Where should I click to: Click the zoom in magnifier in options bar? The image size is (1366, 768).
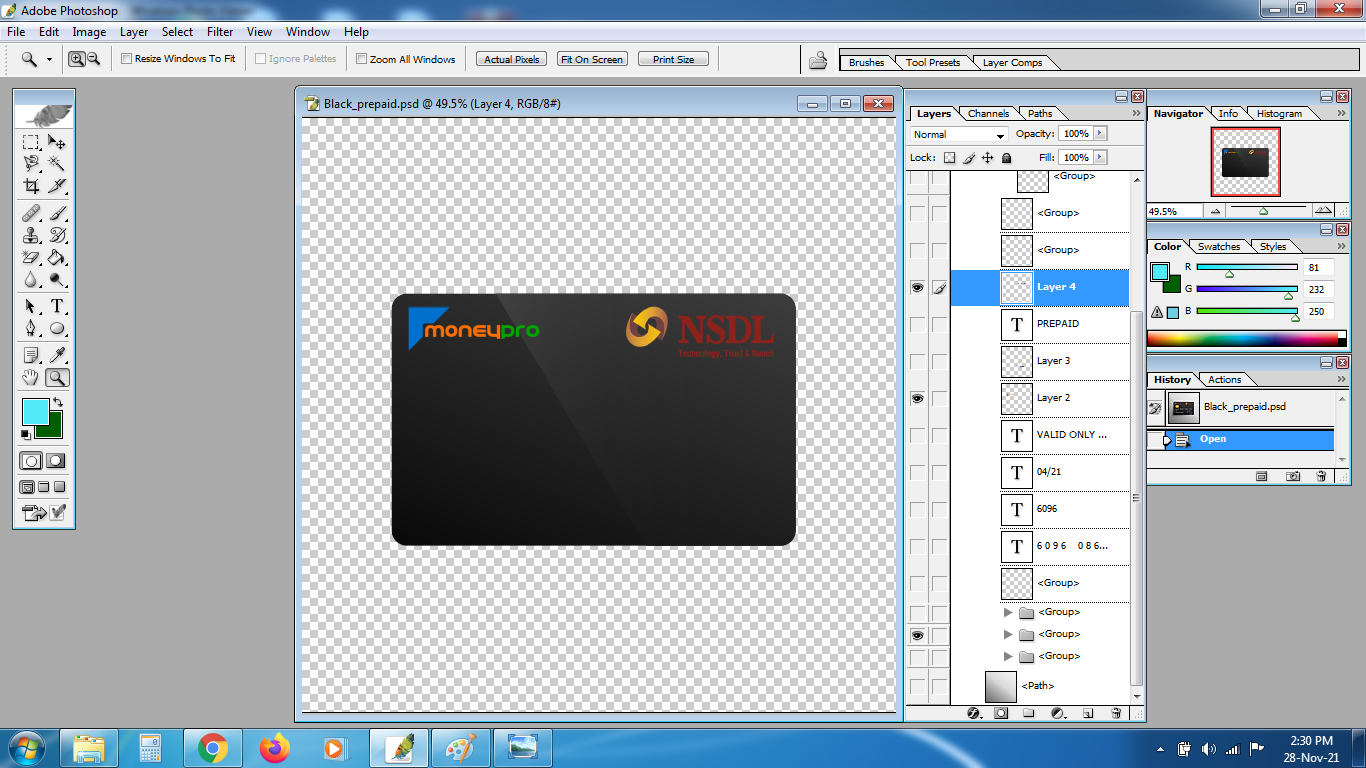click(x=76, y=59)
